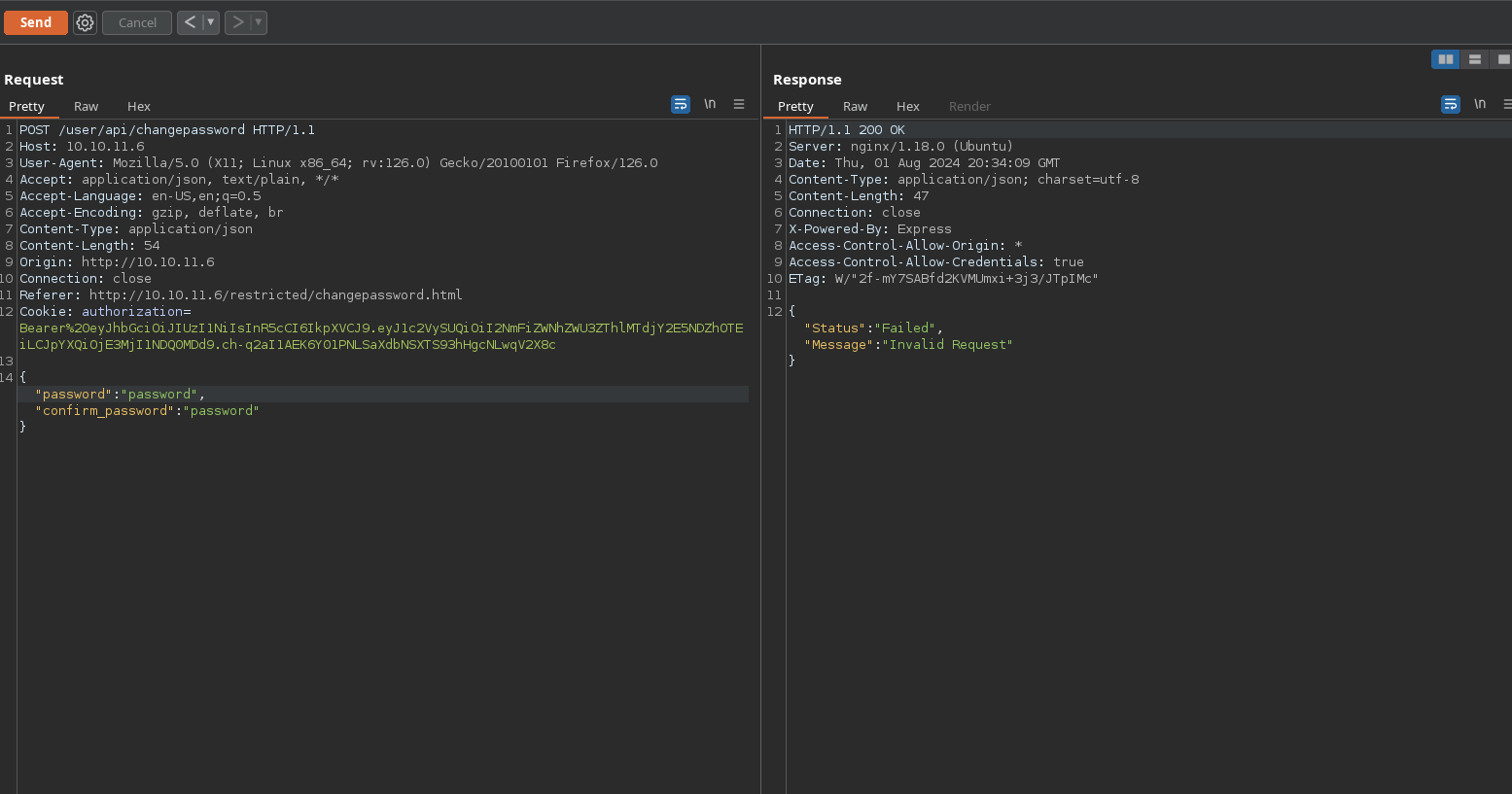Click the Cancel button
The height and width of the screenshot is (794, 1512).
click(x=137, y=22)
